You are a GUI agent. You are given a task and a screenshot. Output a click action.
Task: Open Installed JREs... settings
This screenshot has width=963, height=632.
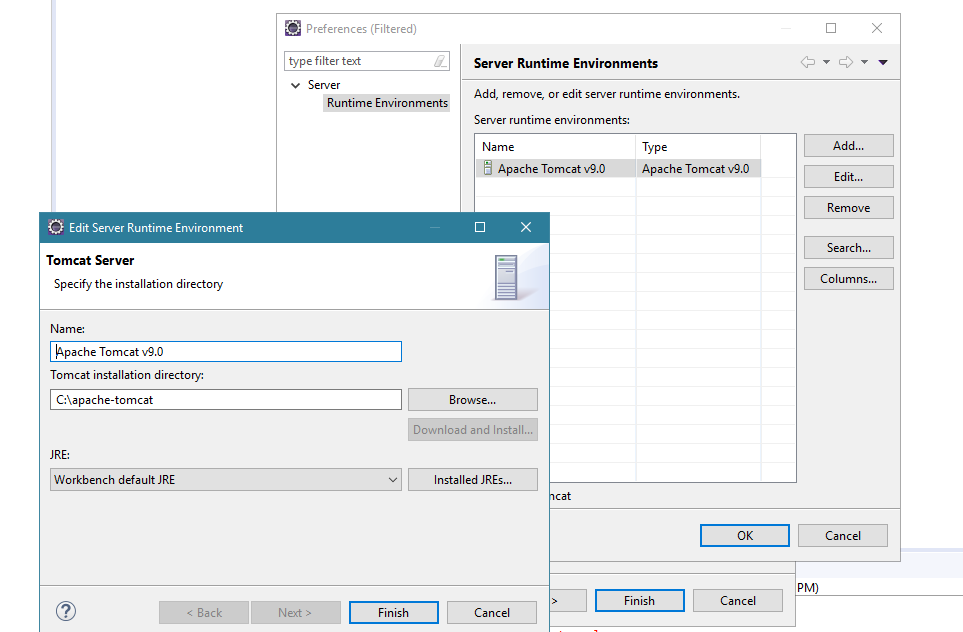point(472,480)
